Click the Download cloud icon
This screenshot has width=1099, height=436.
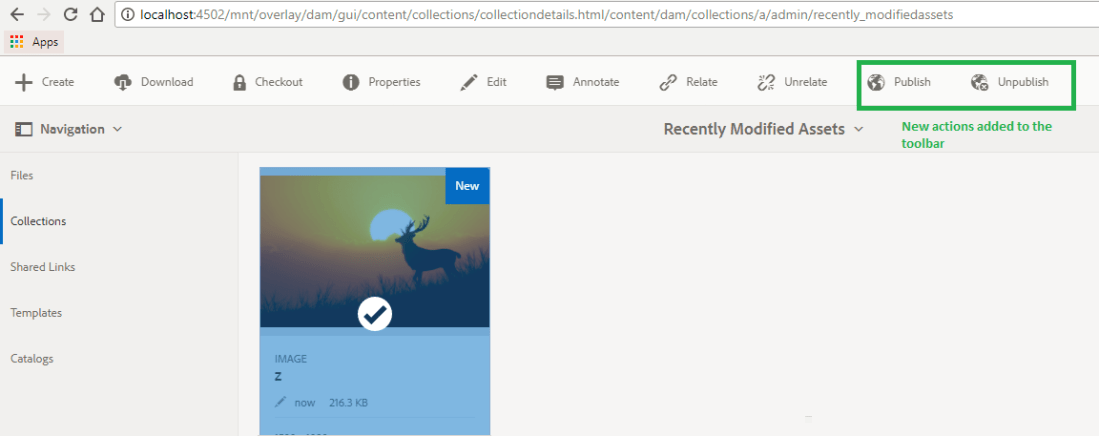tap(123, 82)
